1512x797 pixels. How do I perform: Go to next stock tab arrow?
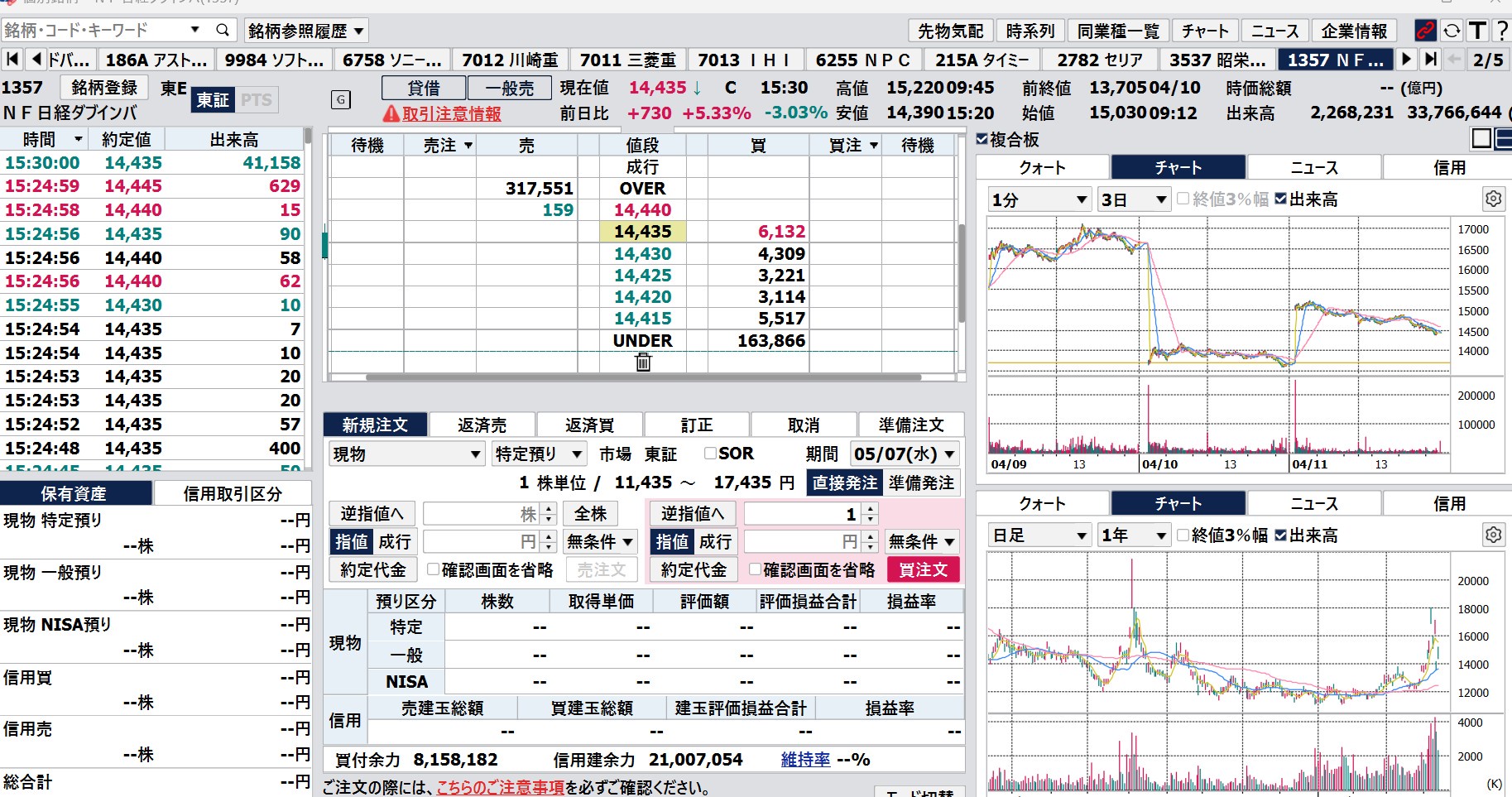click(1406, 60)
